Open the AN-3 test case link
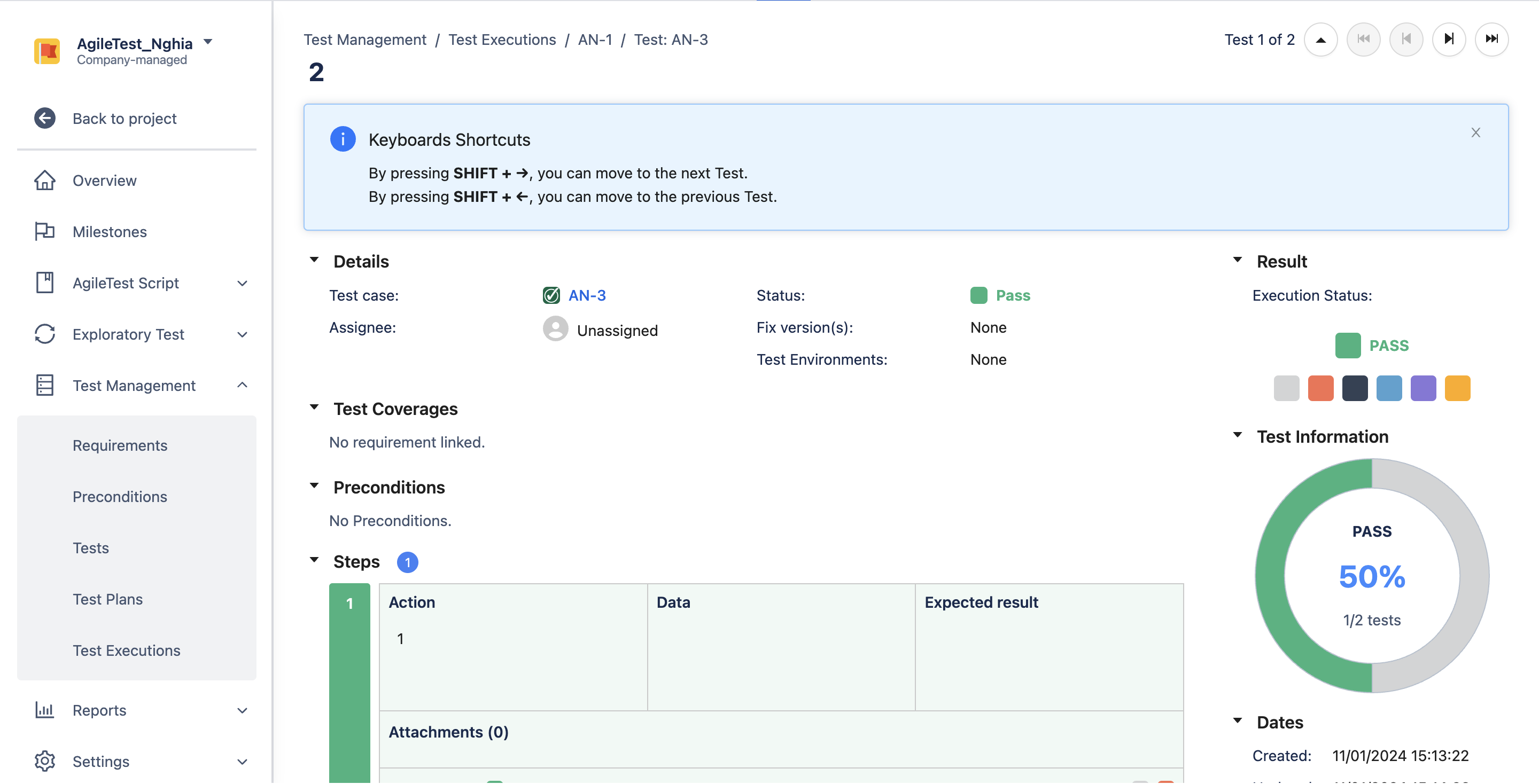The image size is (1539, 784). (587, 295)
